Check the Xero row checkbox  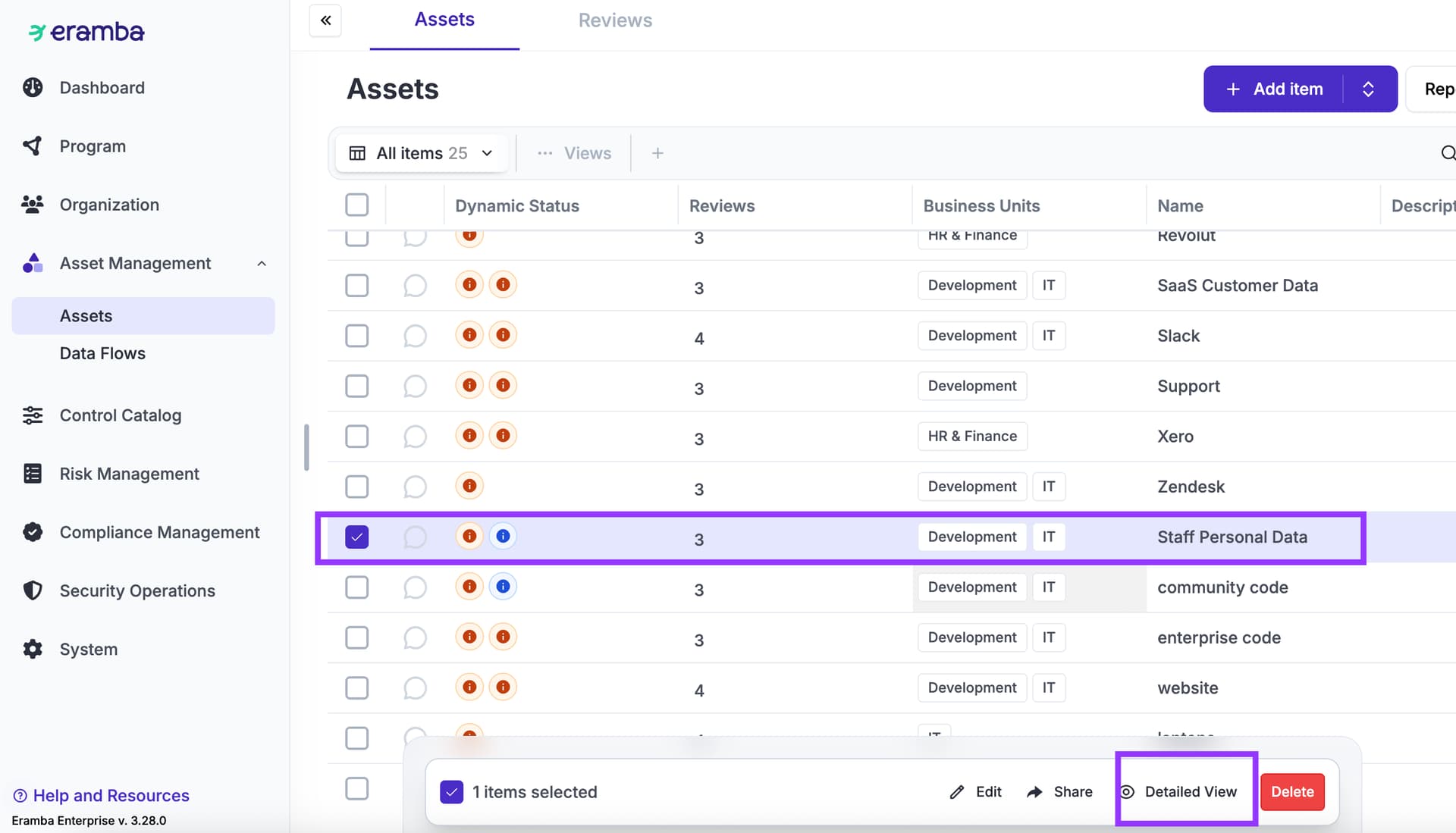click(356, 437)
